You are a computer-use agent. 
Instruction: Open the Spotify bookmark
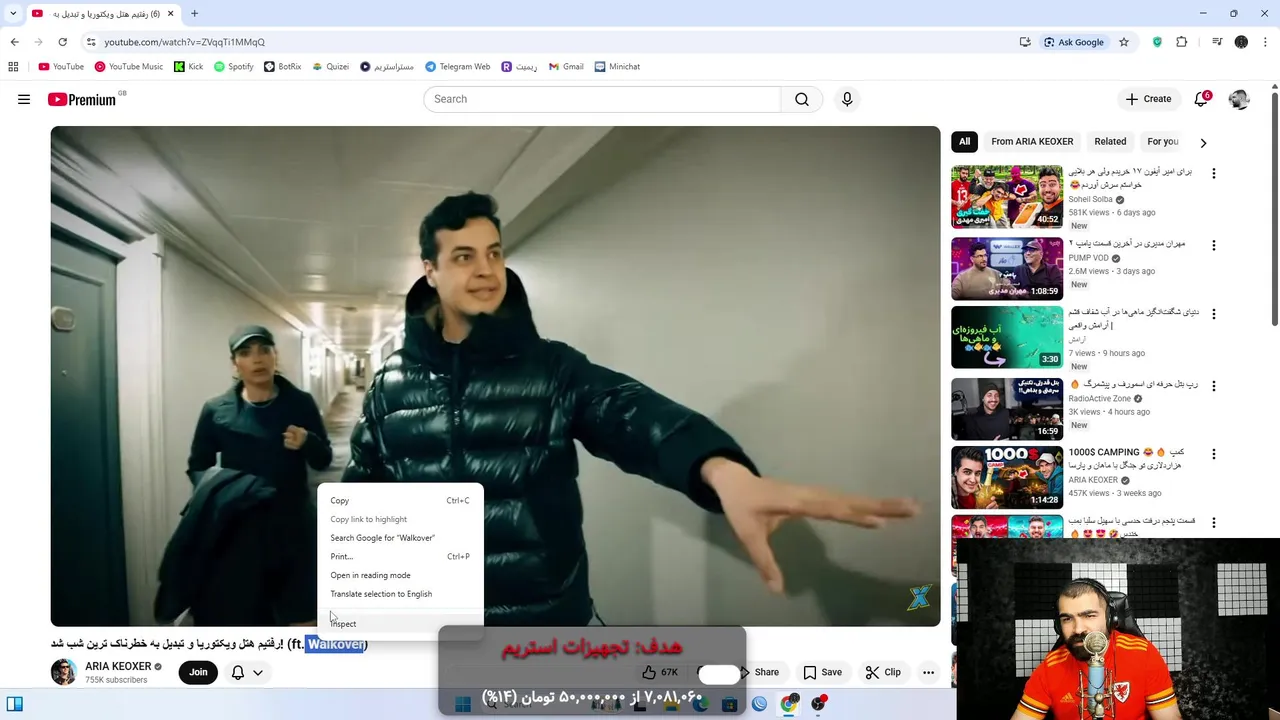(234, 67)
